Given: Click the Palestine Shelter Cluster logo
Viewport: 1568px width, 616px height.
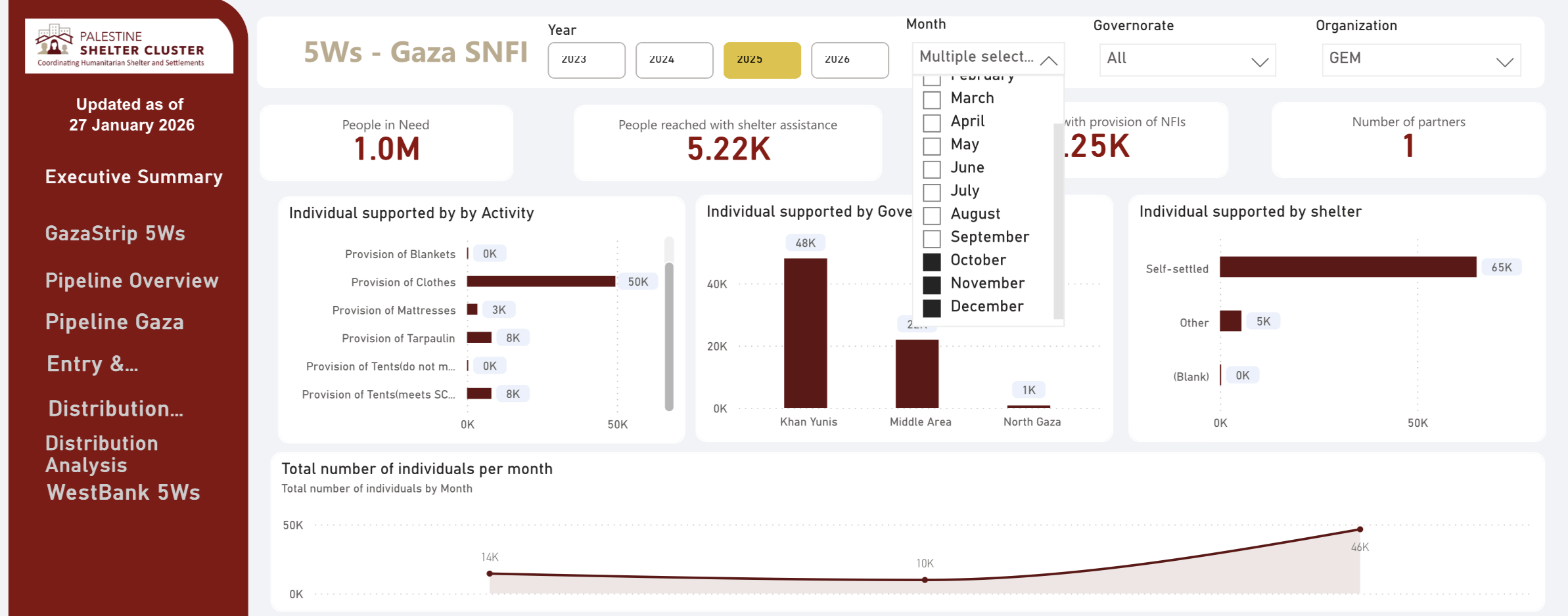Looking at the screenshot, I should click(129, 46).
